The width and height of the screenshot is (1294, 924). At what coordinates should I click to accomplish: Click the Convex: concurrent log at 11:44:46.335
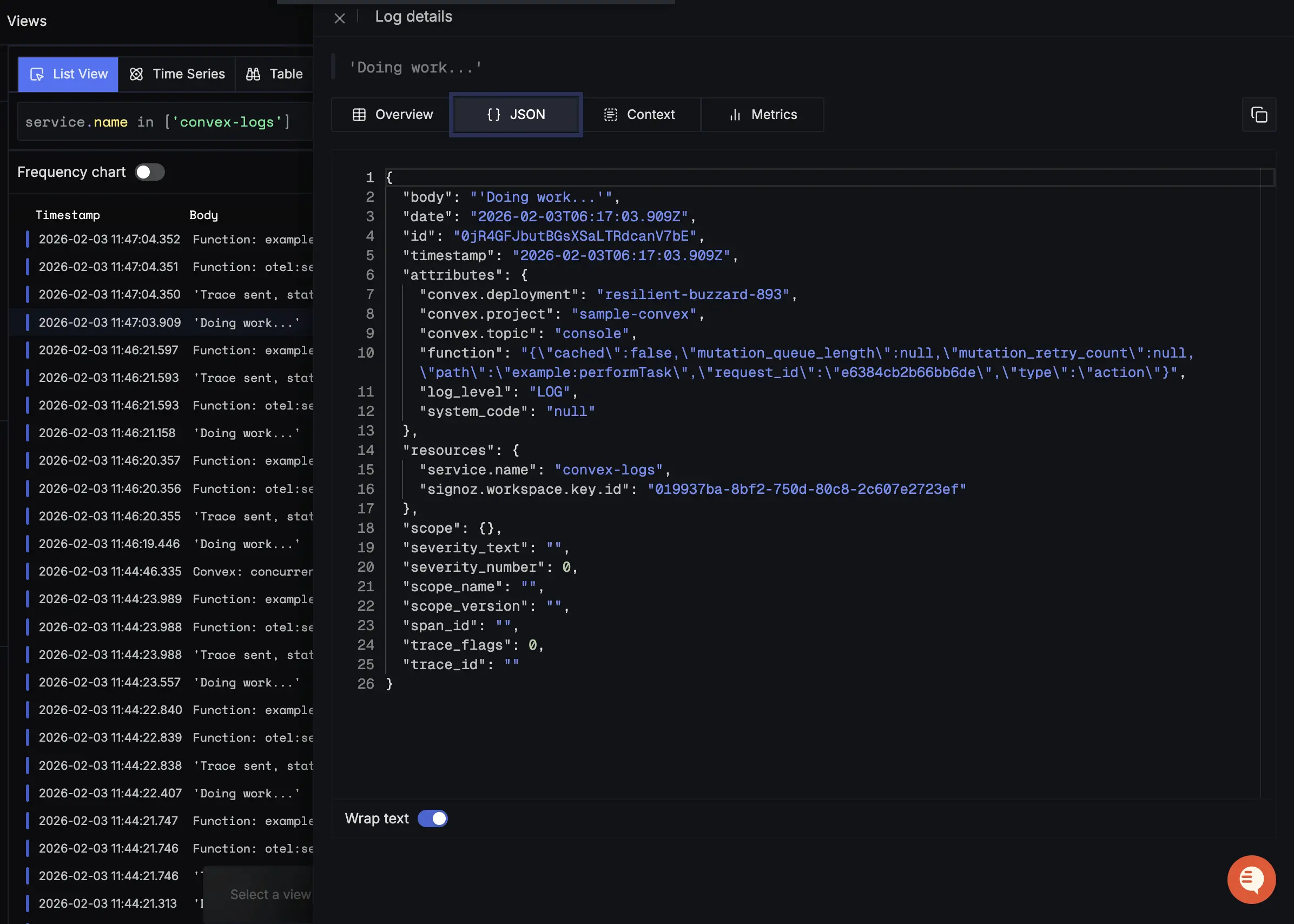click(170, 571)
